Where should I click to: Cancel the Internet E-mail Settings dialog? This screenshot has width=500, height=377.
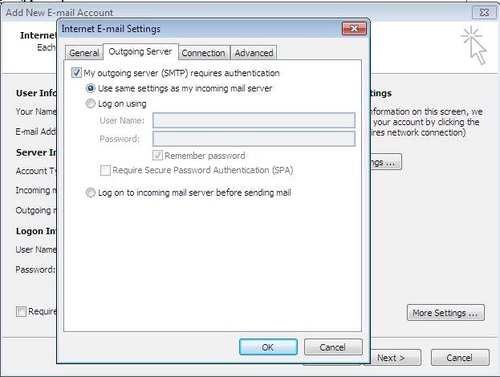(333, 347)
